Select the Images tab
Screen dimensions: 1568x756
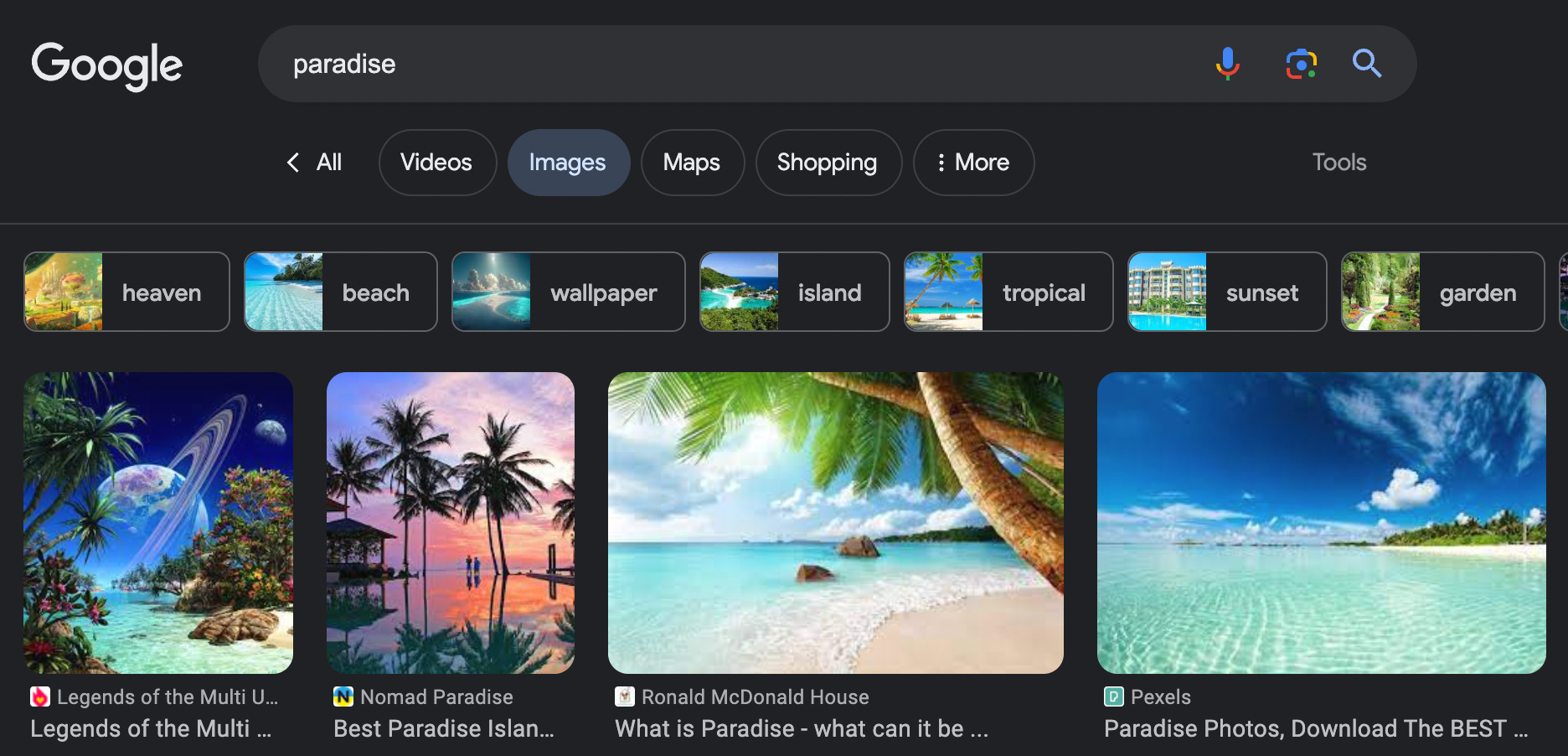(x=568, y=163)
